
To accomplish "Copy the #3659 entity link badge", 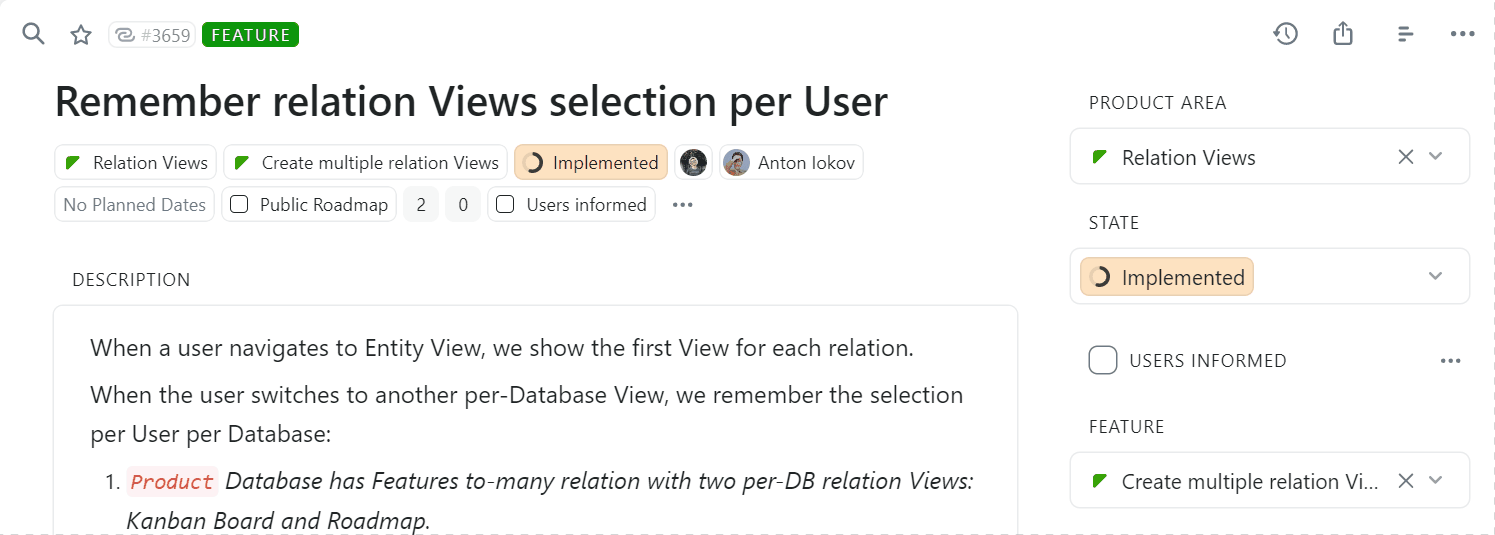I will [152, 35].
